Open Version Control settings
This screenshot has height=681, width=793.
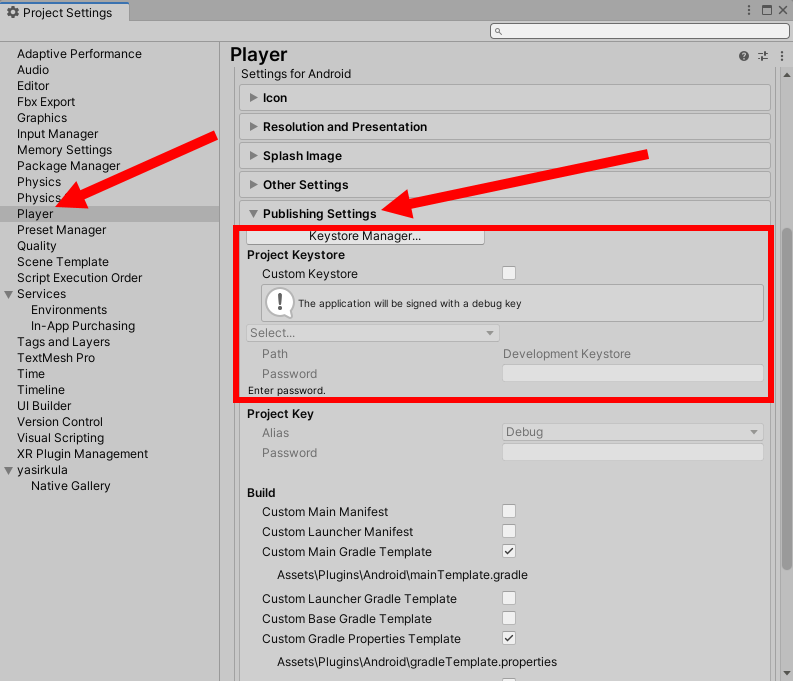pos(60,422)
